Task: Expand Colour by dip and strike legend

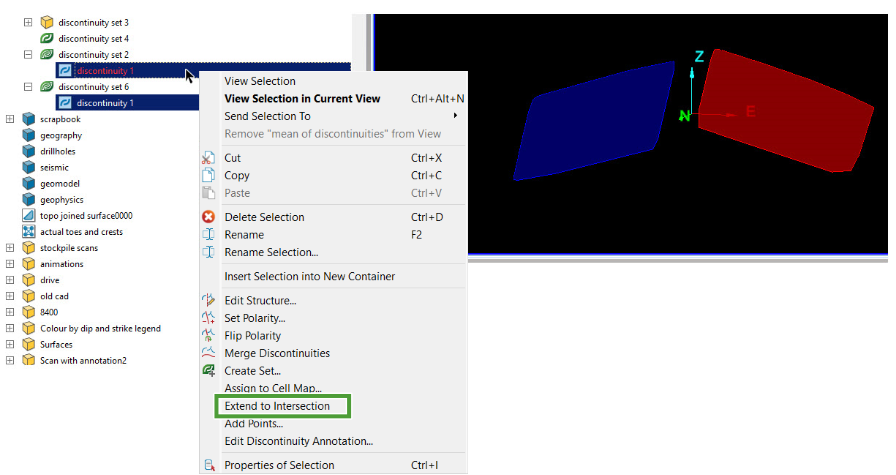Action: coord(10,328)
